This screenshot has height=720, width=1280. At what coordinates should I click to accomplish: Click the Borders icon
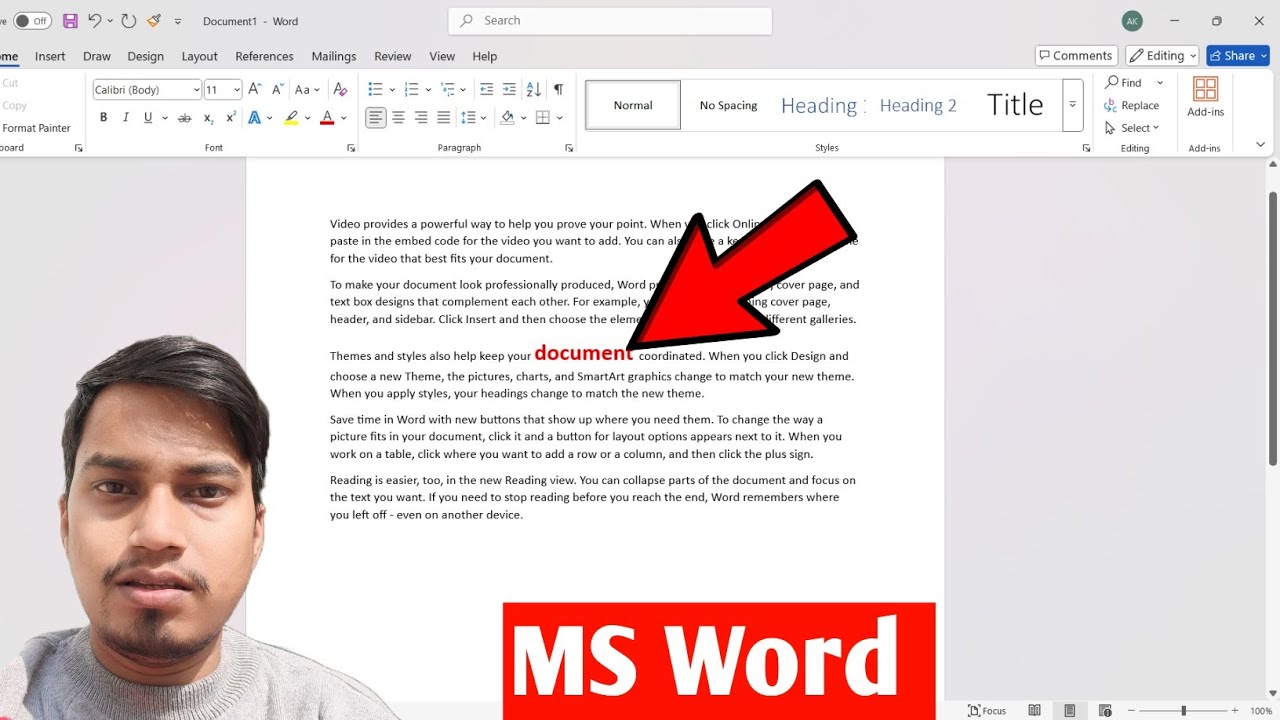click(542, 118)
